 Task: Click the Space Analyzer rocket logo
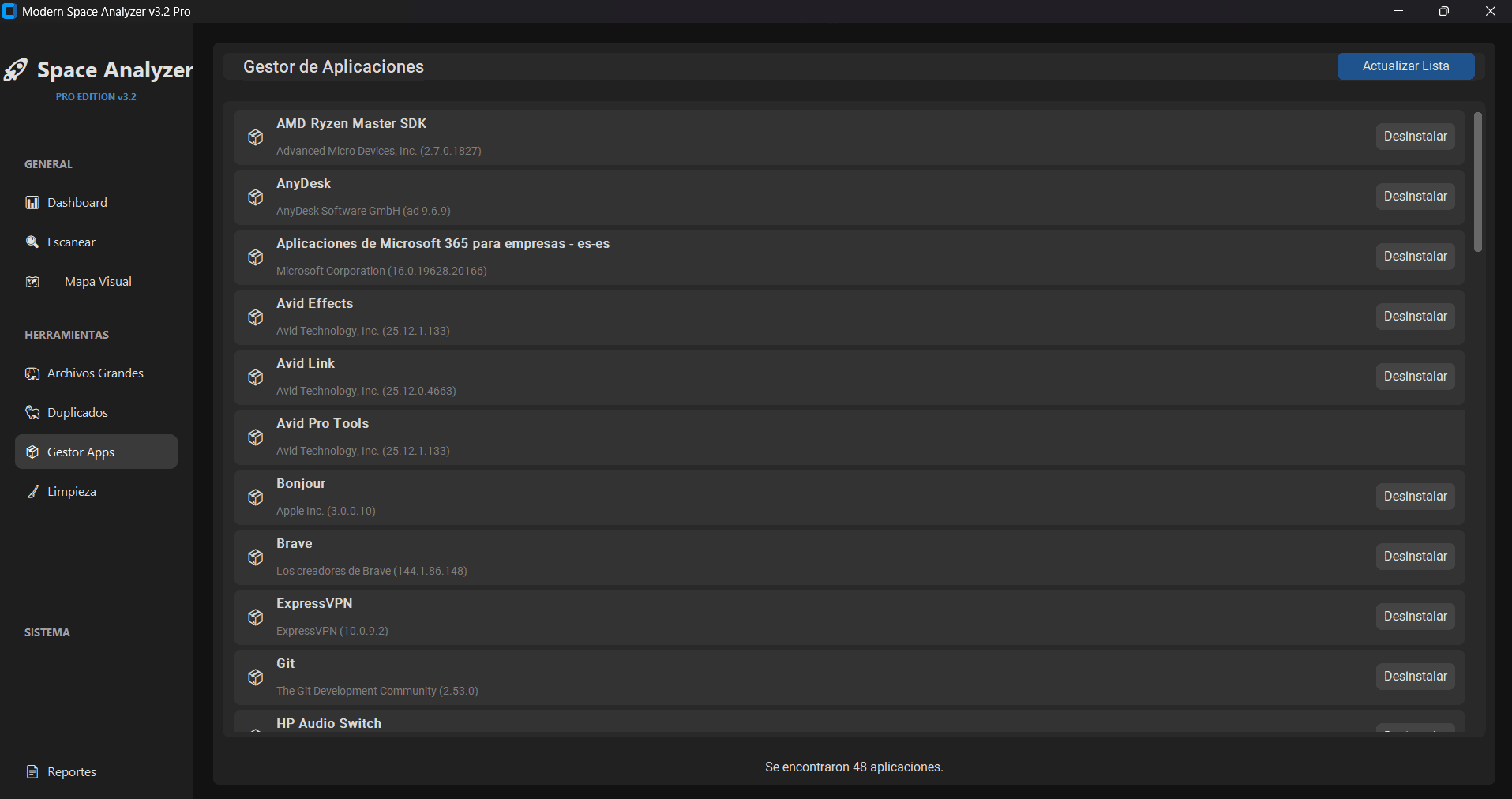[16, 69]
